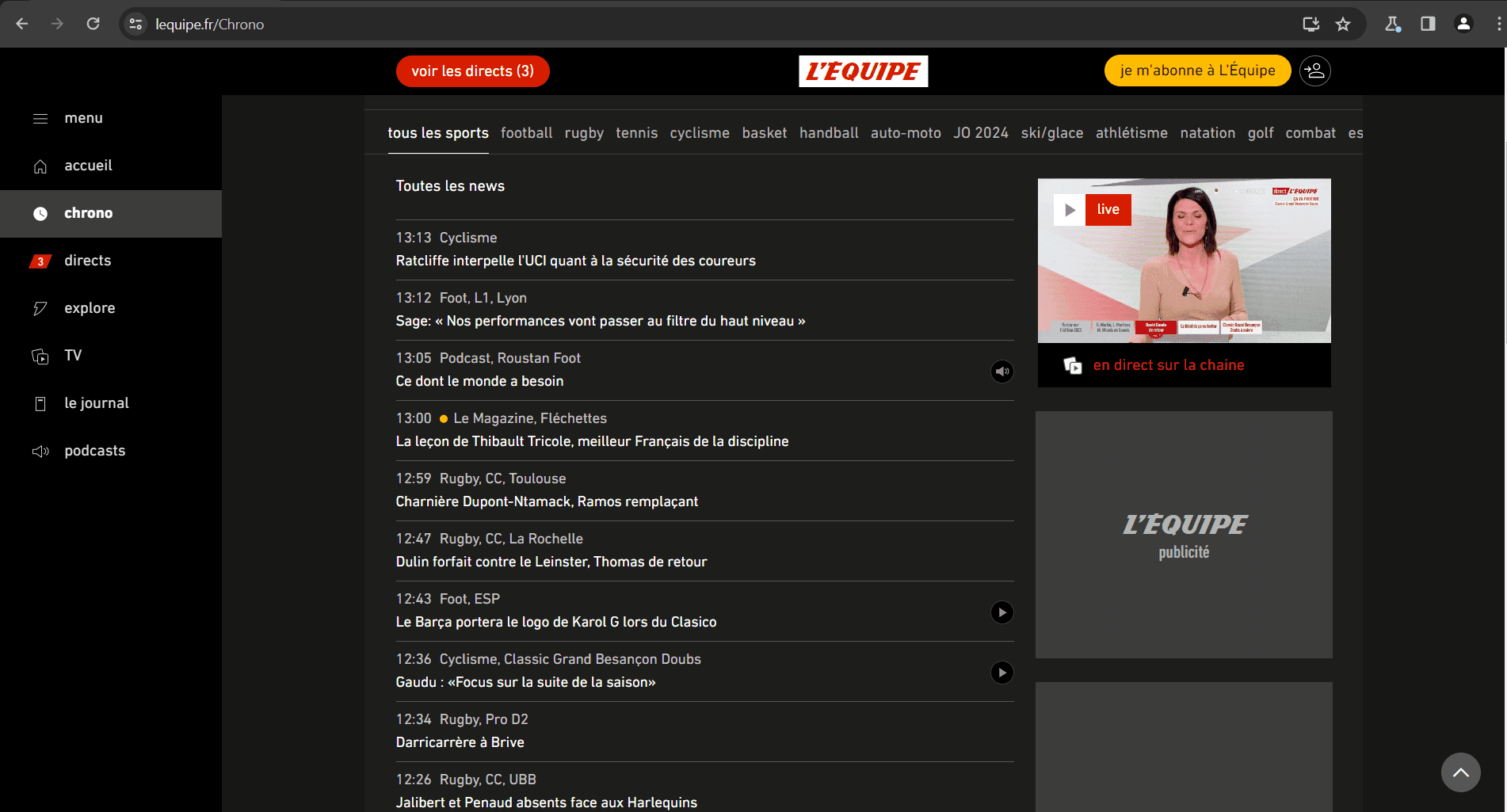Switch to the rugby tab

(x=584, y=133)
